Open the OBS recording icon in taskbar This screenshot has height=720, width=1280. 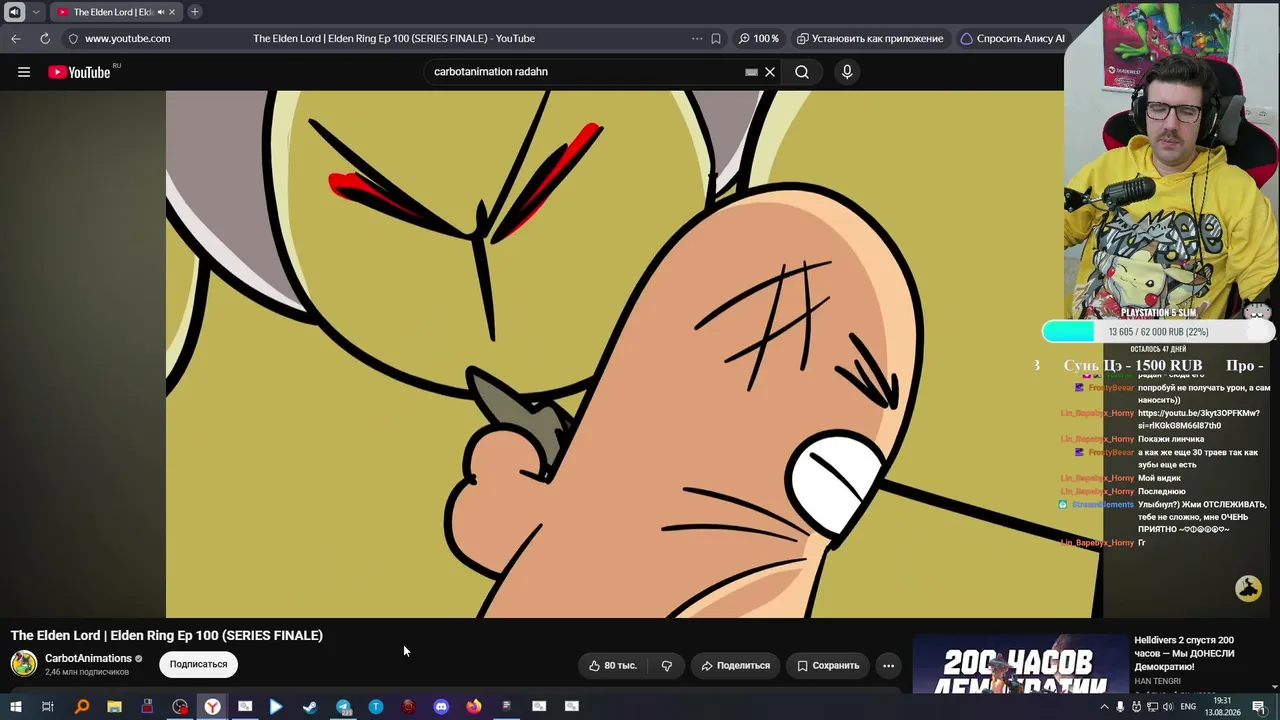(x=179, y=706)
